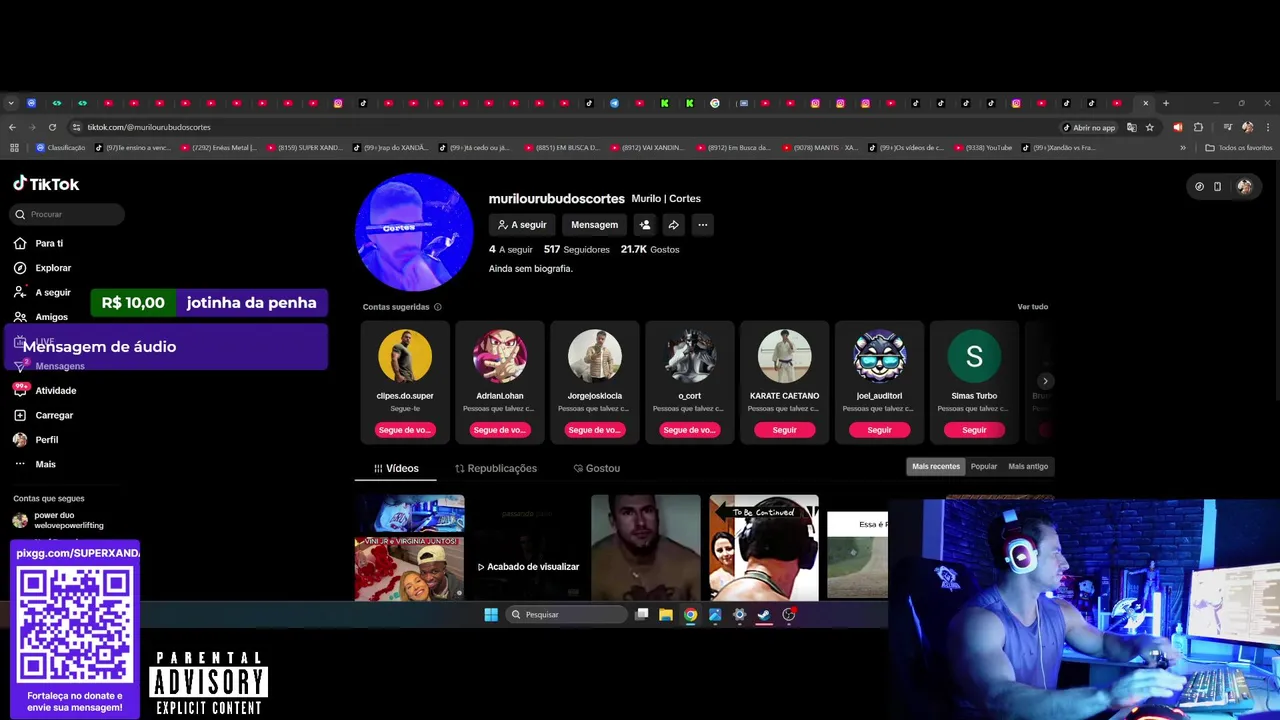Viewport: 1280px width, 720px height.
Task: Open File Explorer in taskbar
Action: (x=666, y=615)
